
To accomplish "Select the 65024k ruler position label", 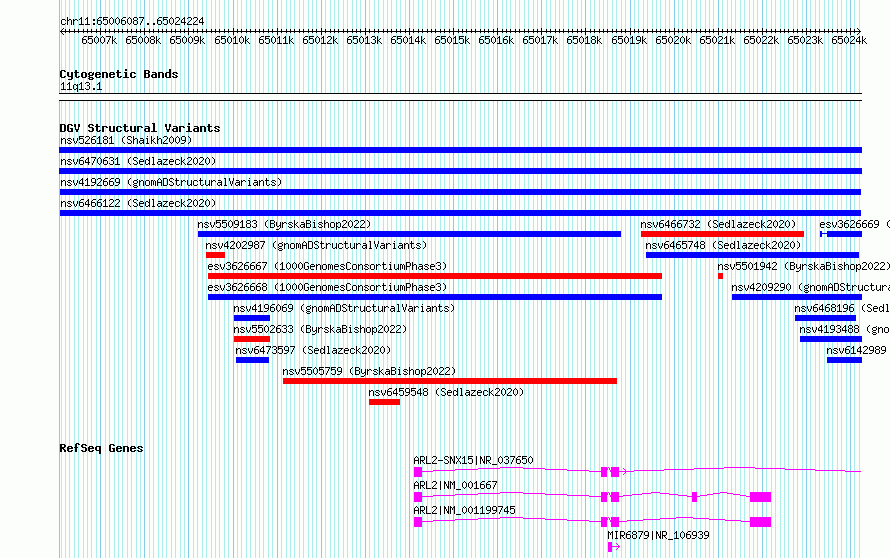I will pos(849,40).
